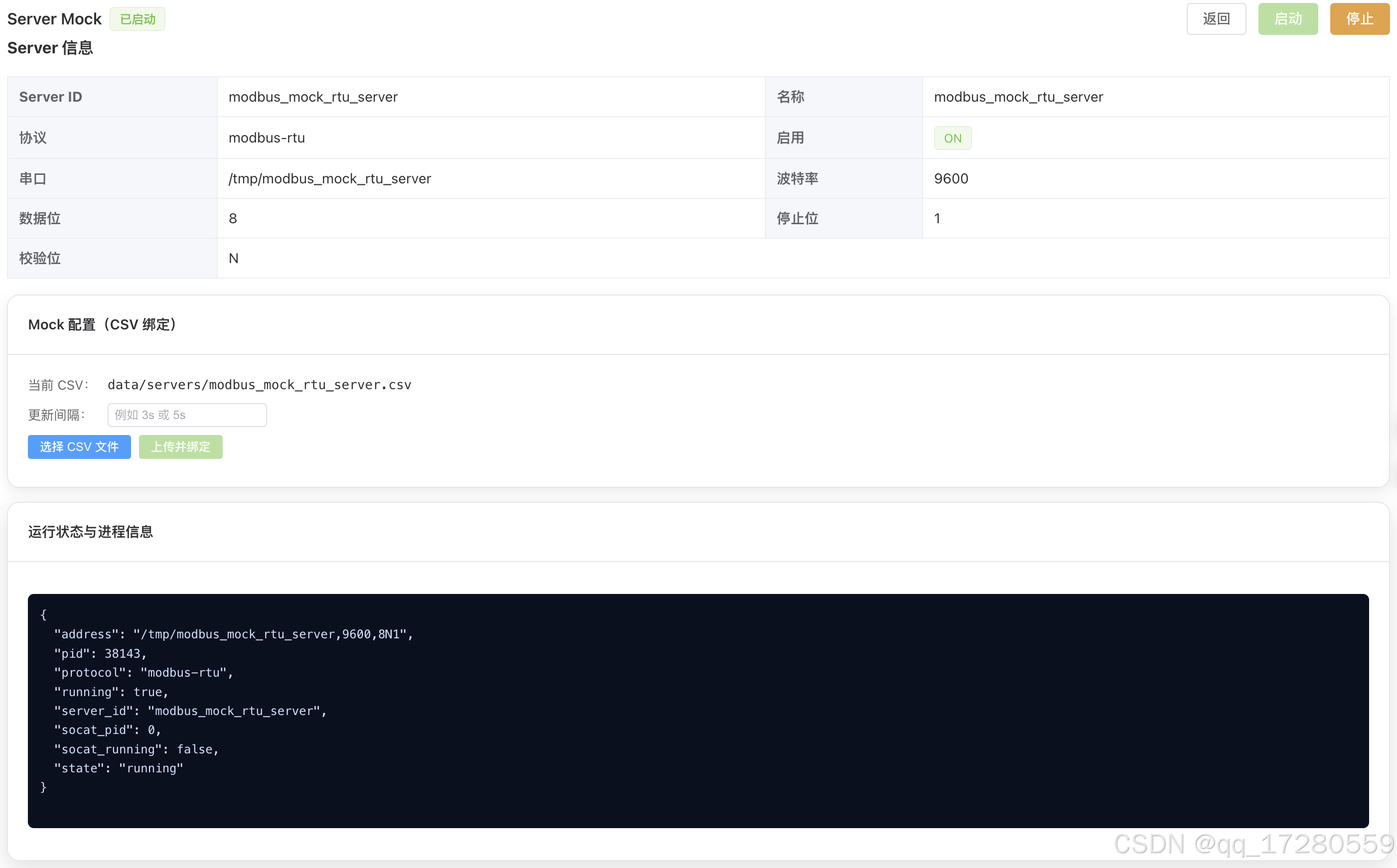
Task: Click the Mock 配置 card header
Action: tap(102, 325)
